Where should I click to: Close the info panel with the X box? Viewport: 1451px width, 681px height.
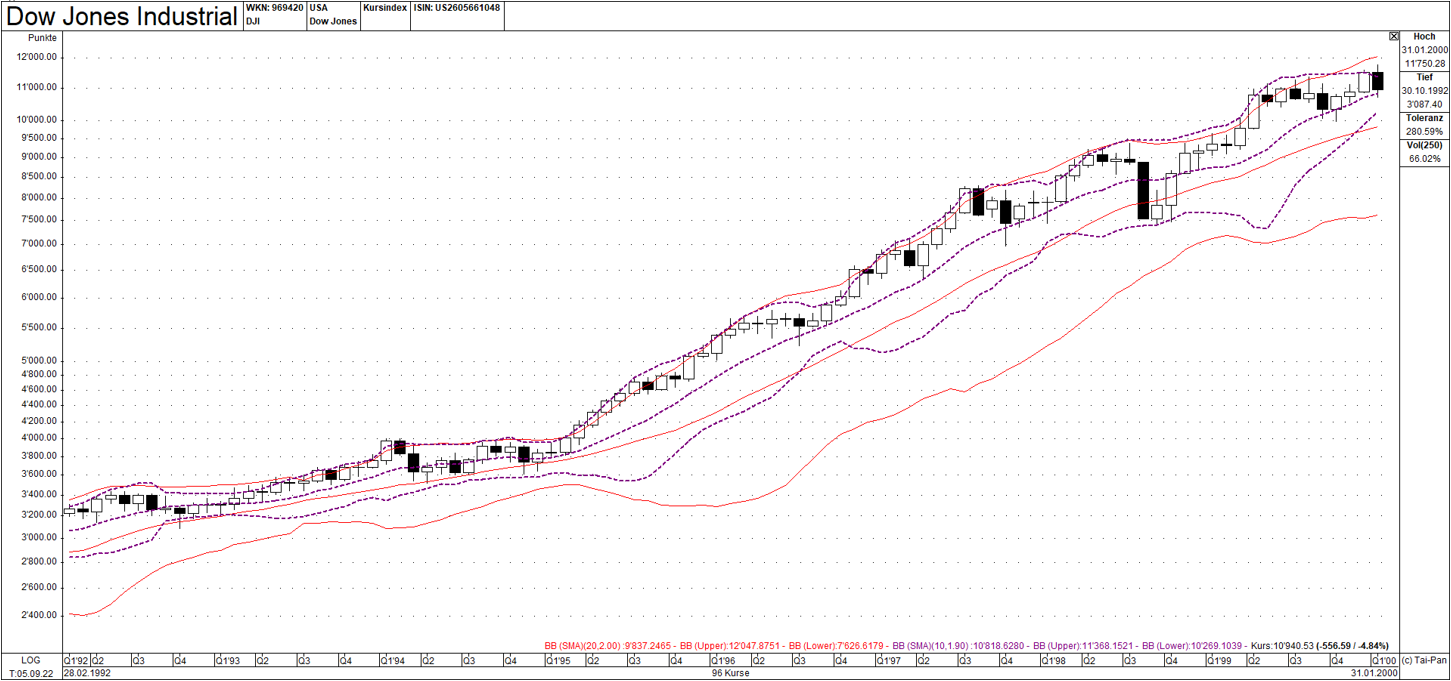point(1394,36)
